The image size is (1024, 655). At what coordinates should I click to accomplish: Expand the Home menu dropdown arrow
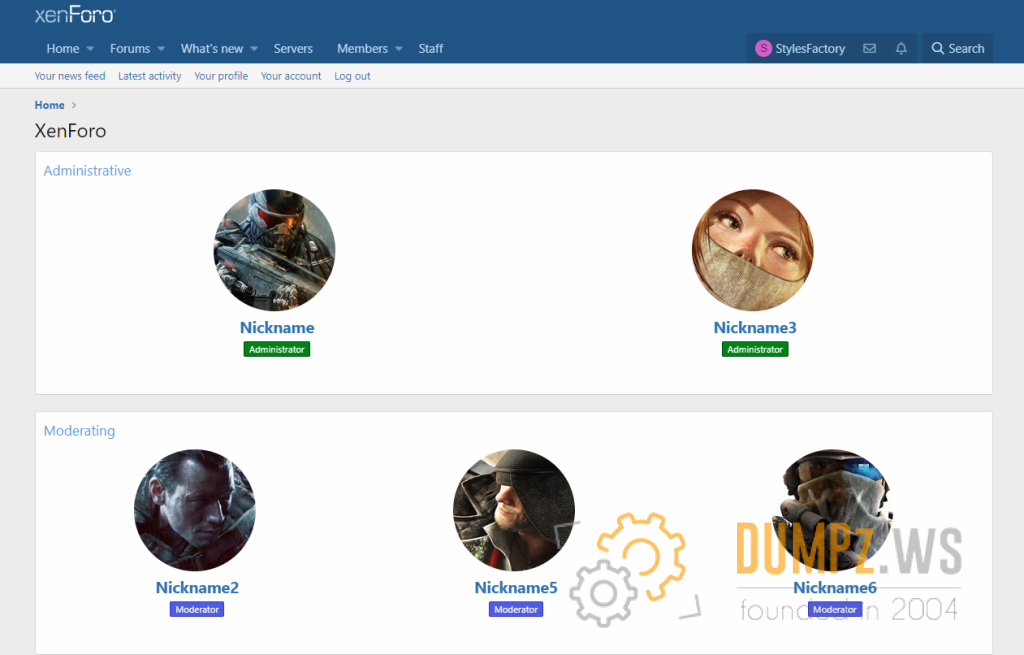coord(90,49)
